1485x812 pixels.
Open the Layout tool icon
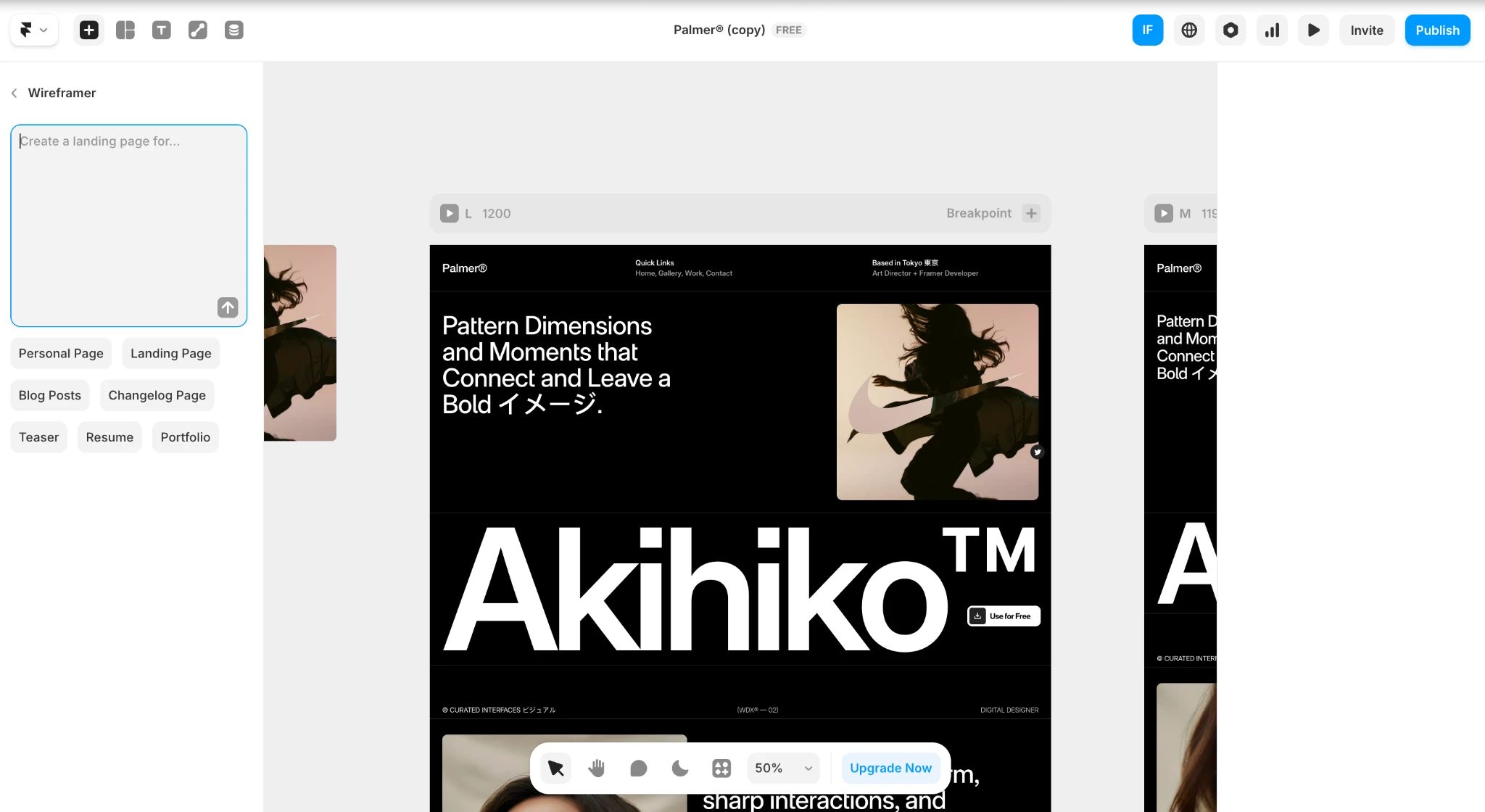125,30
